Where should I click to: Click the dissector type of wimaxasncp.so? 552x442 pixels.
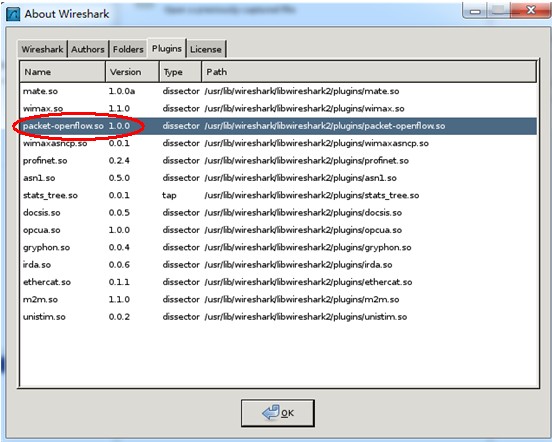click(x=181, y=143)
